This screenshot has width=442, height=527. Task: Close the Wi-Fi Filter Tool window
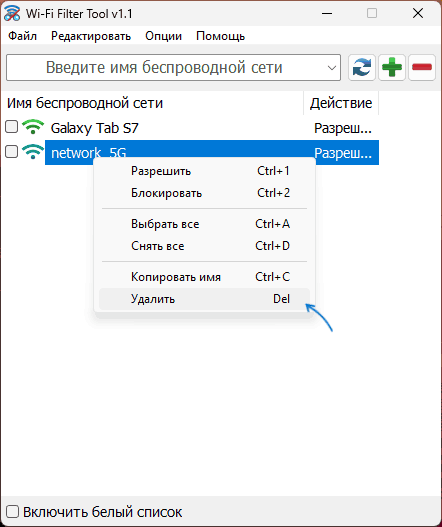(418, 13)
